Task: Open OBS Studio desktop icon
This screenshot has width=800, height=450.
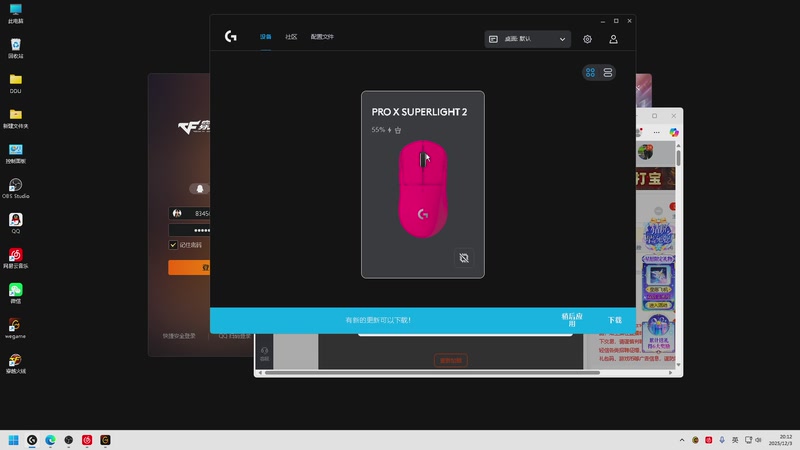Action: pos(16,189)
